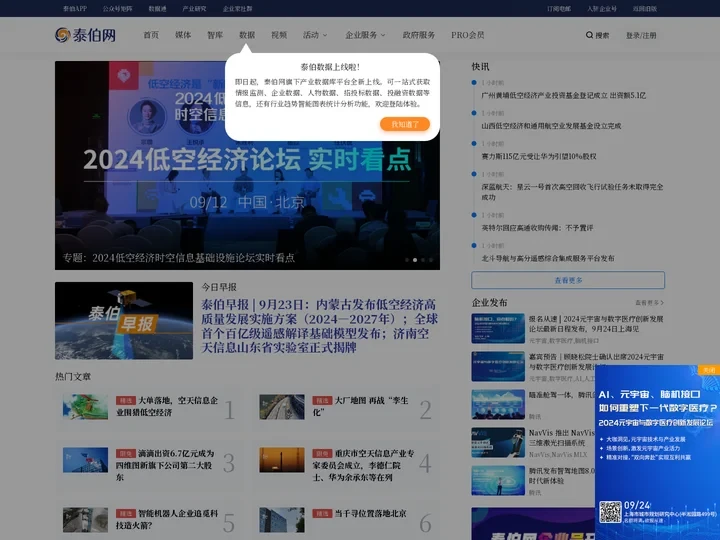
Task: Select the highlighted carousel indicator dot
Action: (x=415, y=260)
